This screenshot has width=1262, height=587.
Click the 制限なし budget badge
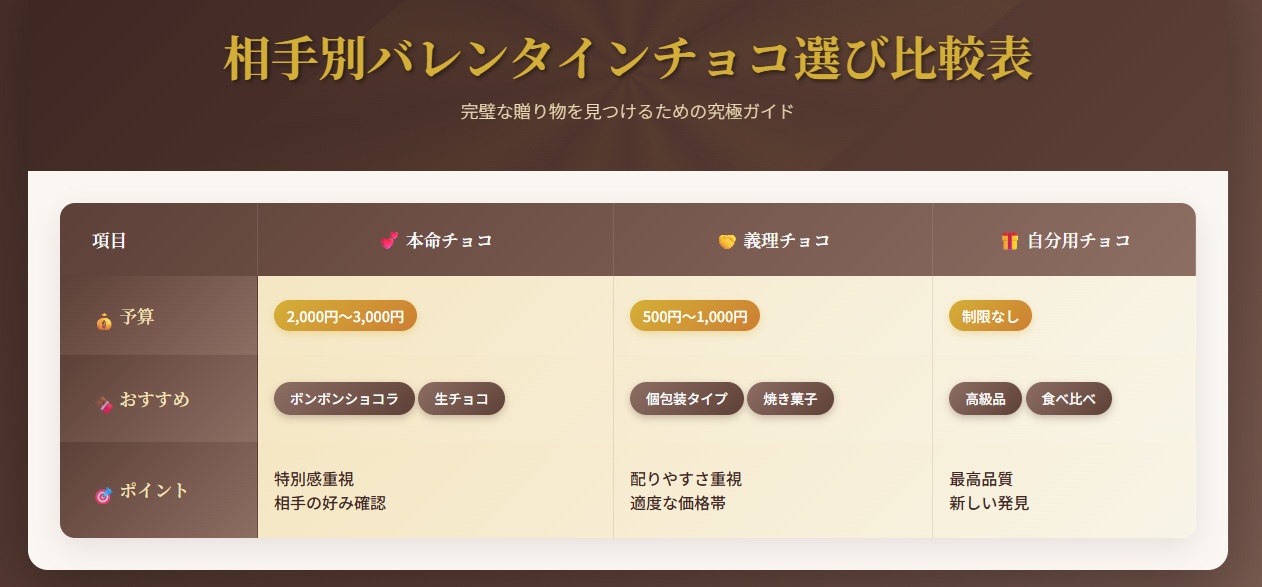coord(990,316)
